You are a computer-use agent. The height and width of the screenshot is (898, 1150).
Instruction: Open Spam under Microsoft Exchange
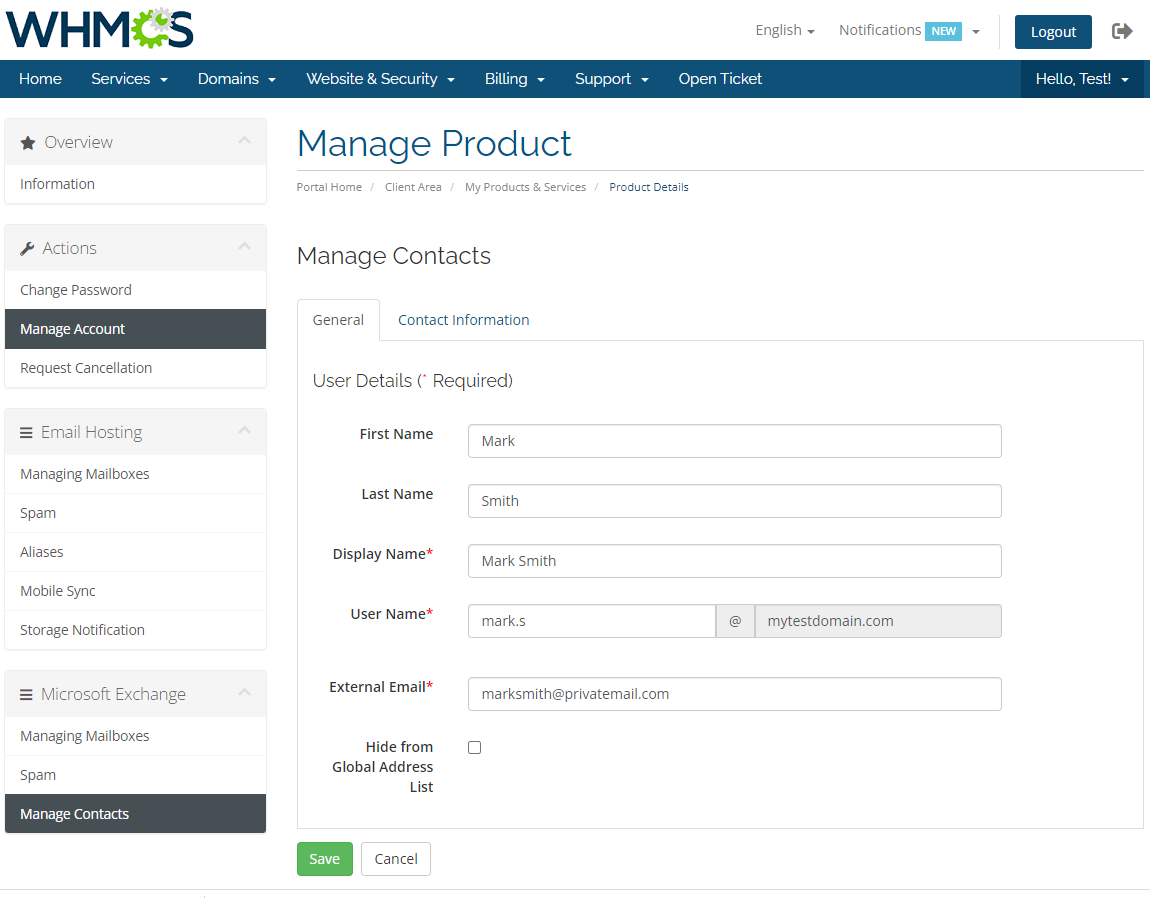coord(135,775)
